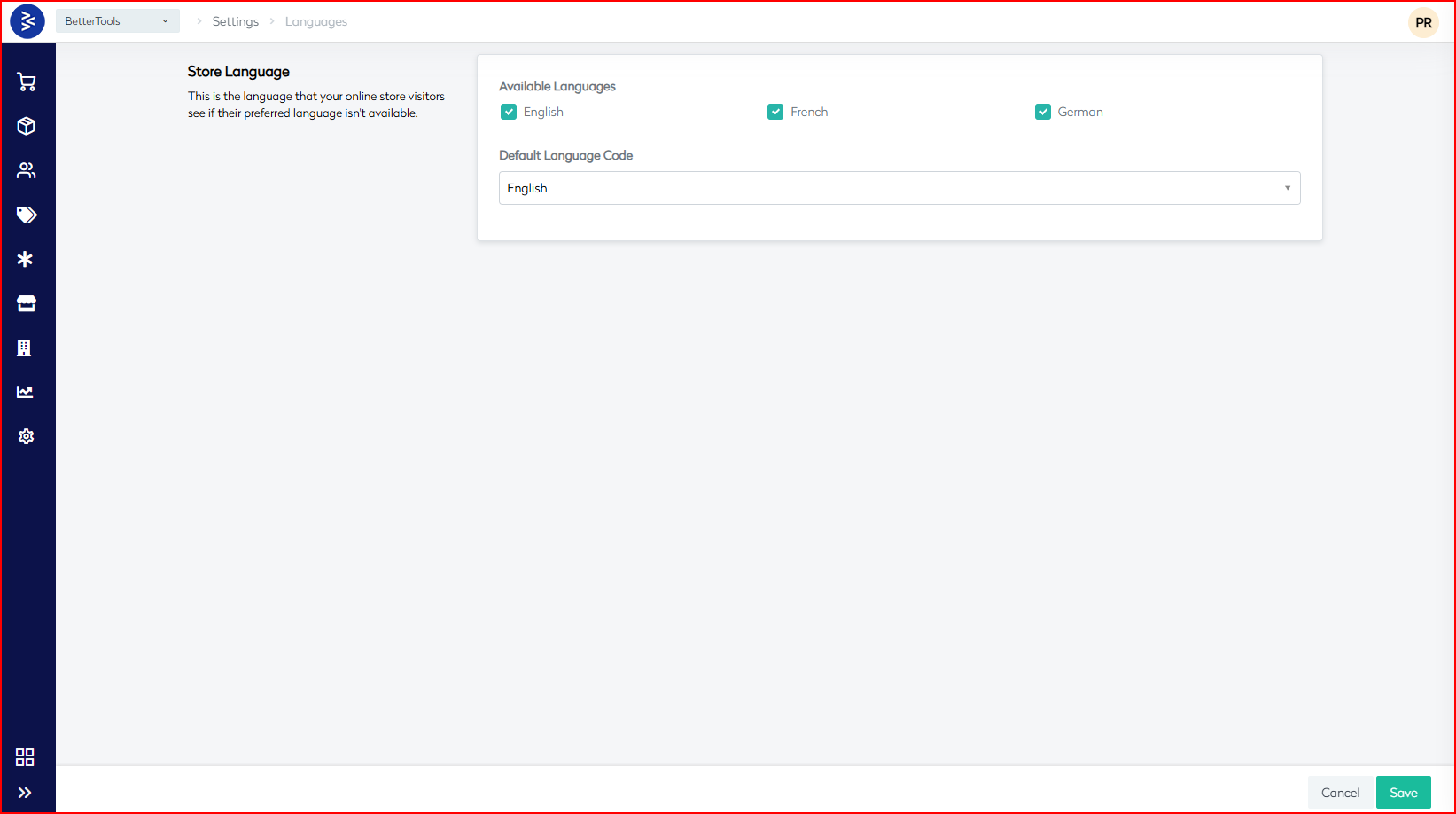Open the price tags icon
Viewport: 1456px width, 814px height.
pos(27,215)
